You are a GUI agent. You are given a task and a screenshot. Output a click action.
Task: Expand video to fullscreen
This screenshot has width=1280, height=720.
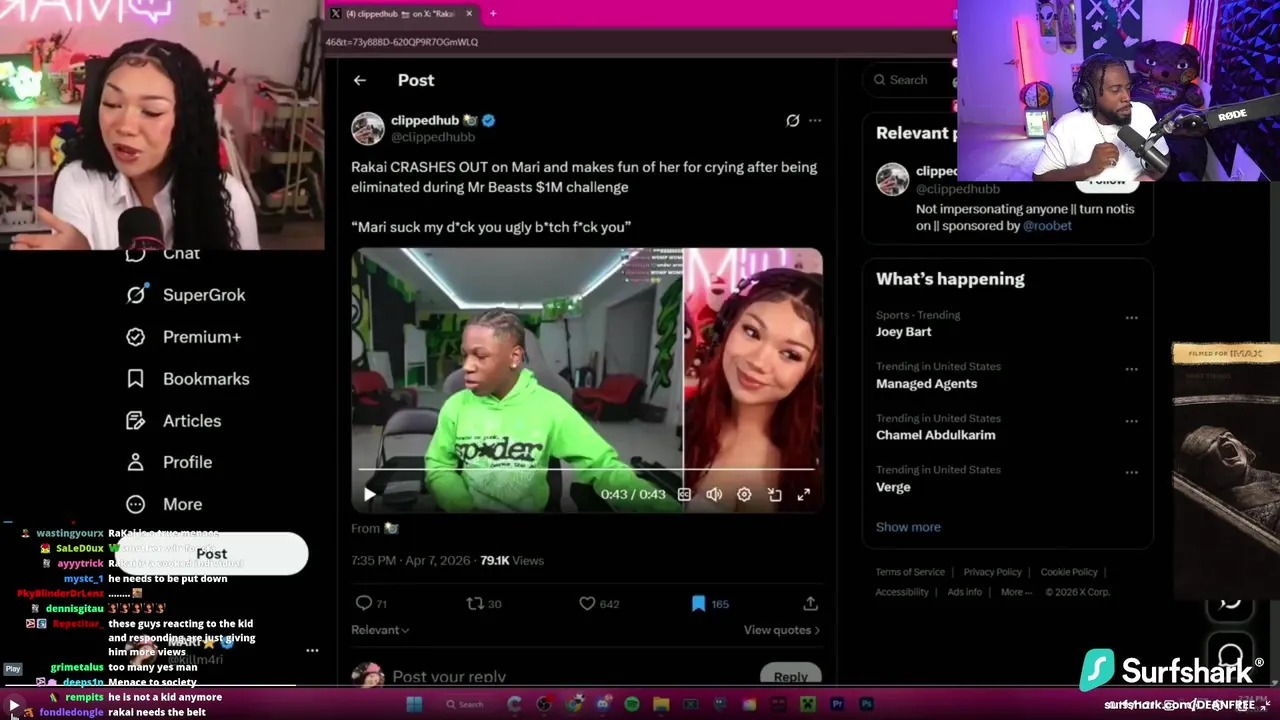pos(804,494)
